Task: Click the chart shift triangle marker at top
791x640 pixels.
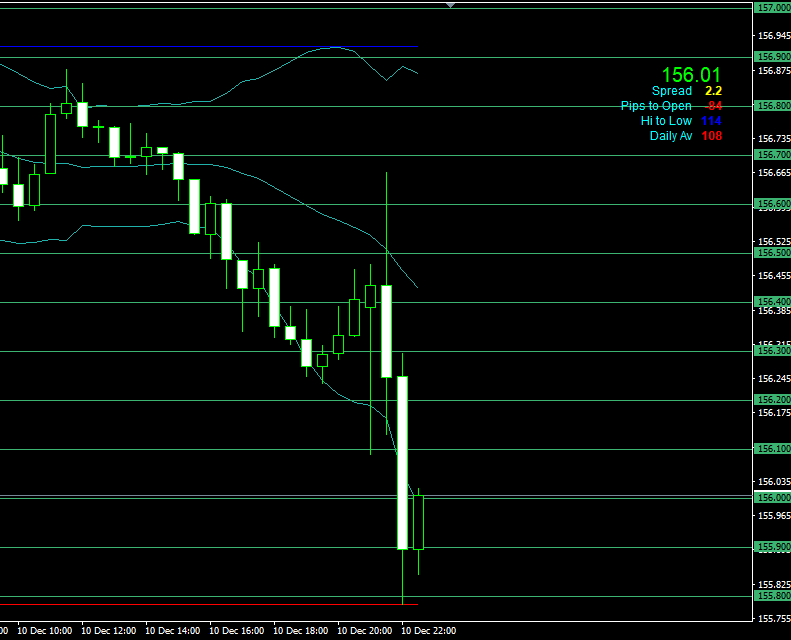Action: [450, 5]
